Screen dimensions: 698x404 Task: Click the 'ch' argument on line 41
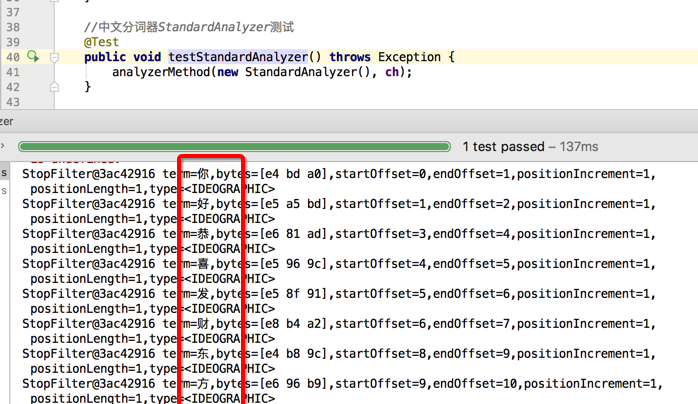click(x=392, y=72)
